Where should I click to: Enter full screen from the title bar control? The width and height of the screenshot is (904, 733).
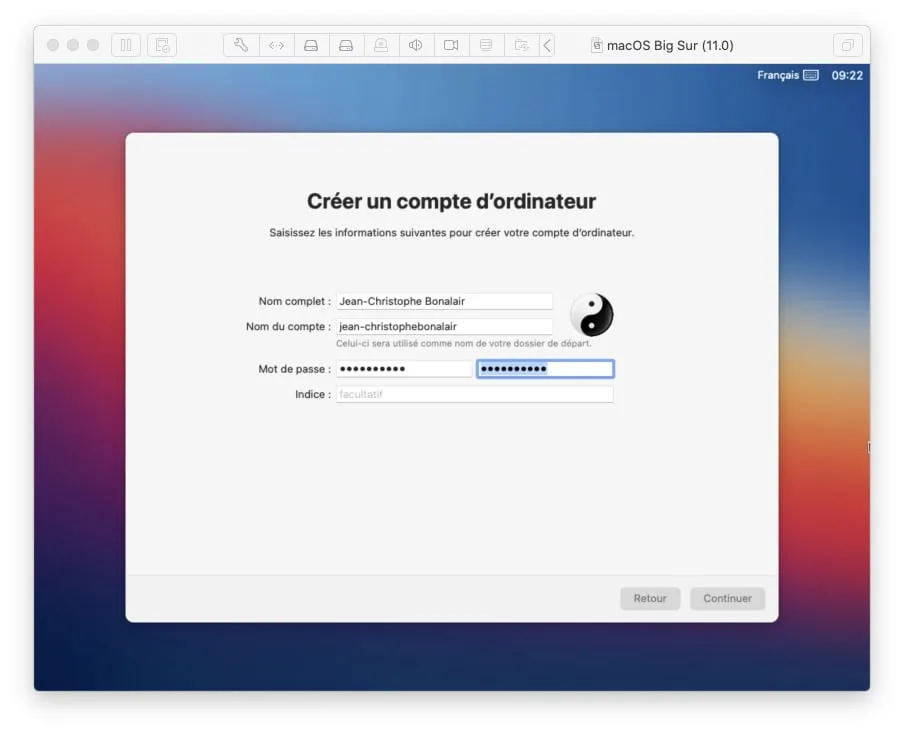pos(847,44)
